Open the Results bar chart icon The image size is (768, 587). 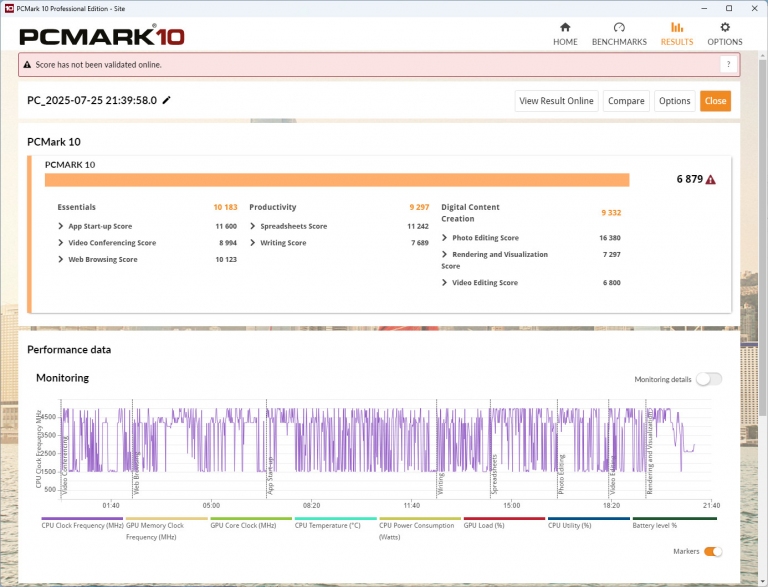click(x=677, y=27)
